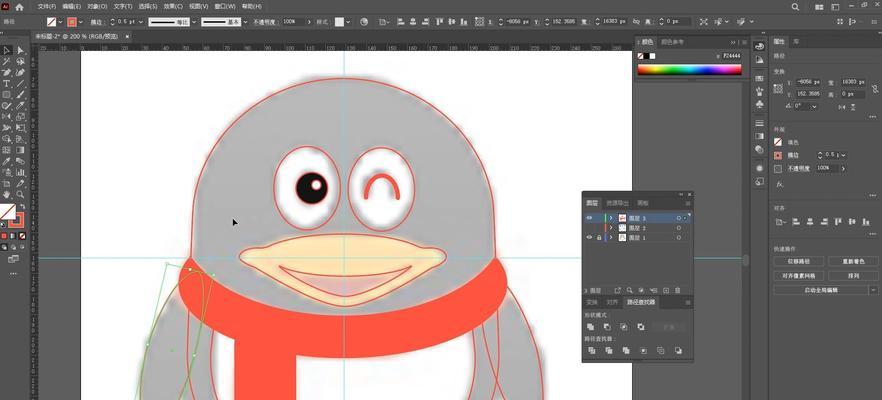Select the Paintbrush tool
882x400 pixels.
coord(20,95)
